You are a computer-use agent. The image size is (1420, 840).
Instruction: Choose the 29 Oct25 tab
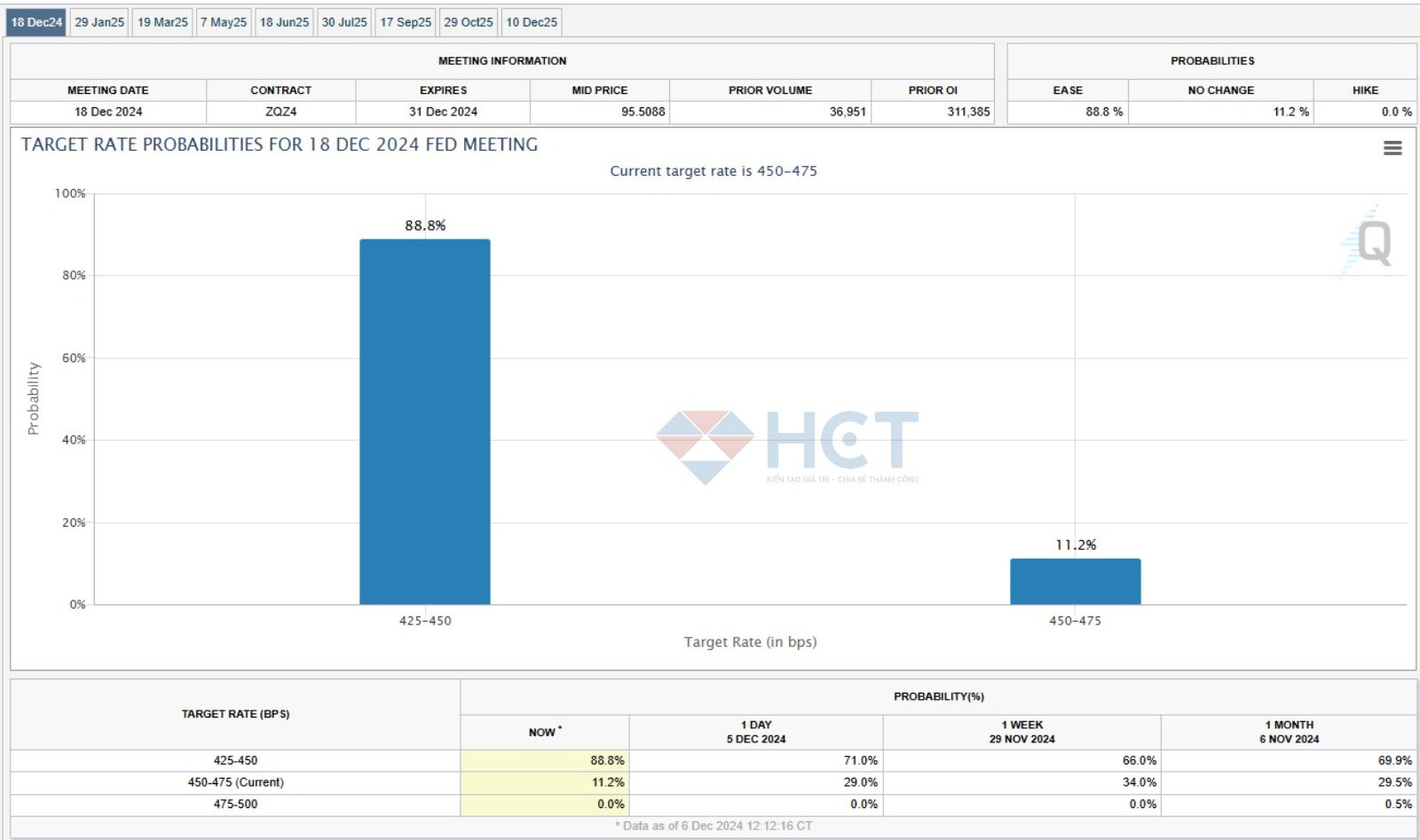(x=469, y=22)
